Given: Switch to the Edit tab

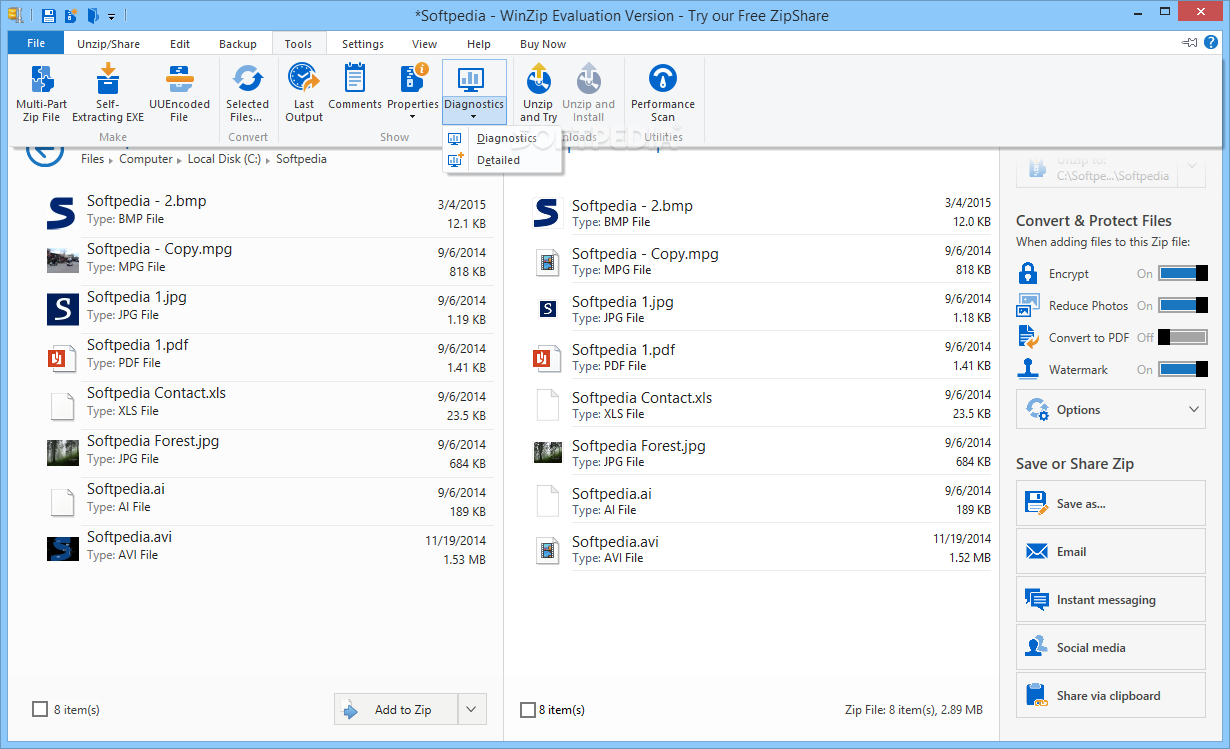Looking at the screenshot, I should click(180, 44).
